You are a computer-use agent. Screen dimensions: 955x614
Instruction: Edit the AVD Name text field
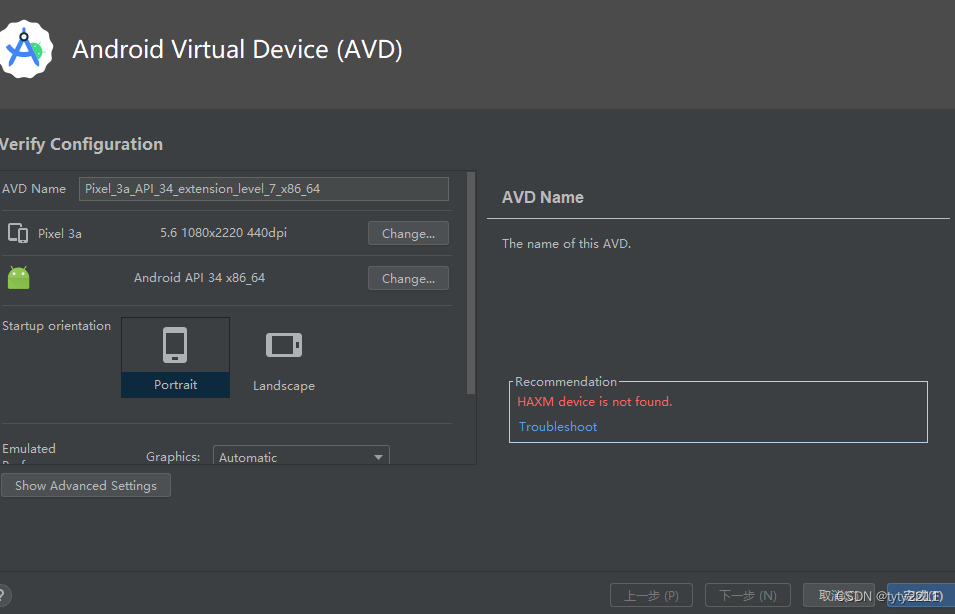coord(264,189)
